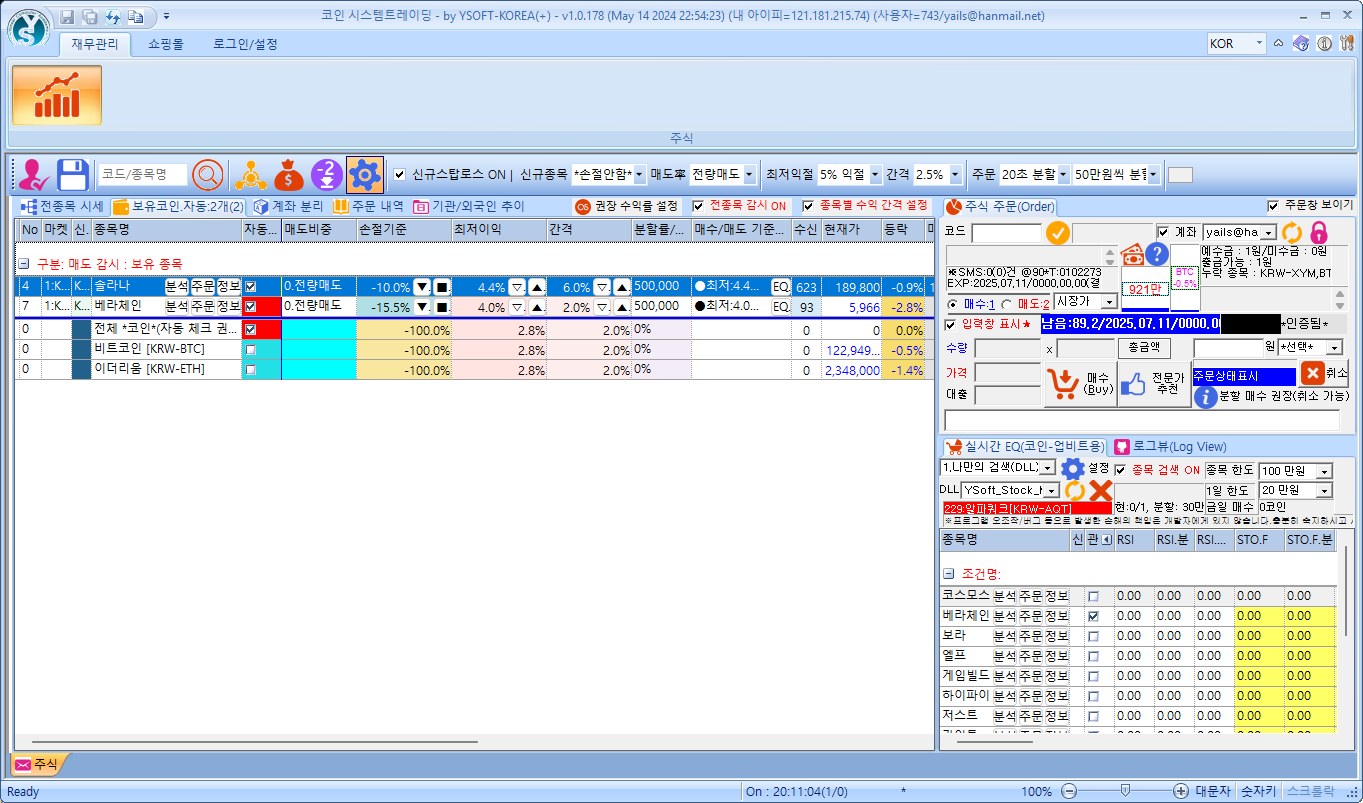The height and width of the screenshot is (803, 1363).
Task: Toggle the 신규스탑로스 ON checkbox
Action: coord(400,175)
